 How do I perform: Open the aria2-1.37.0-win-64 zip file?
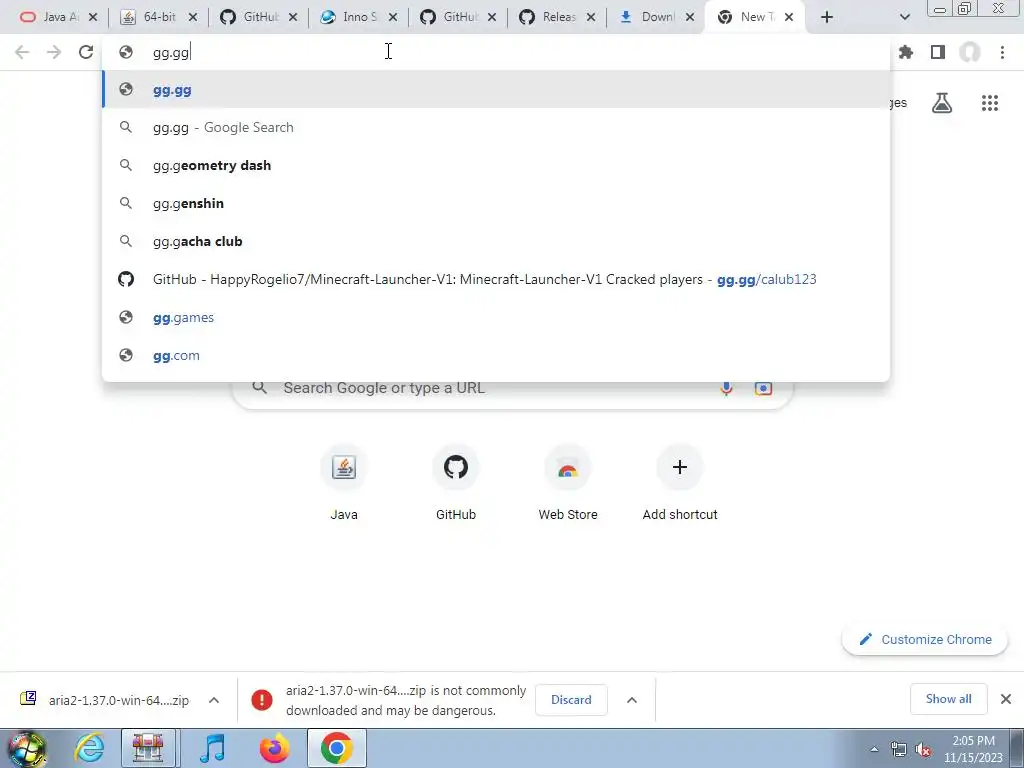(x=104, y=700)
